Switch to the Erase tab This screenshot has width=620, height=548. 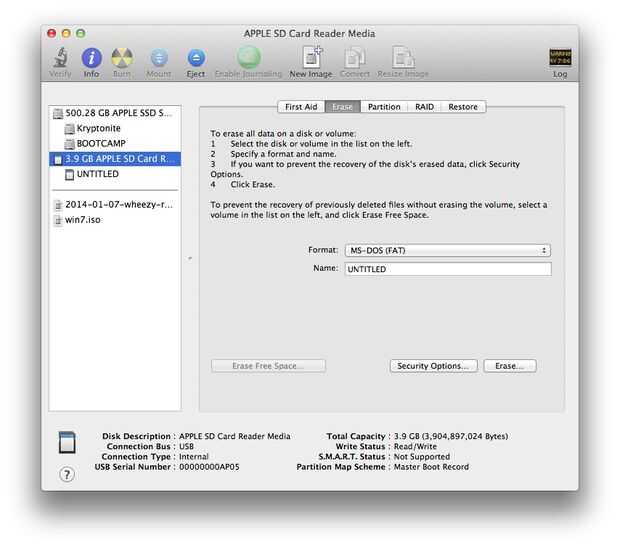342,107
